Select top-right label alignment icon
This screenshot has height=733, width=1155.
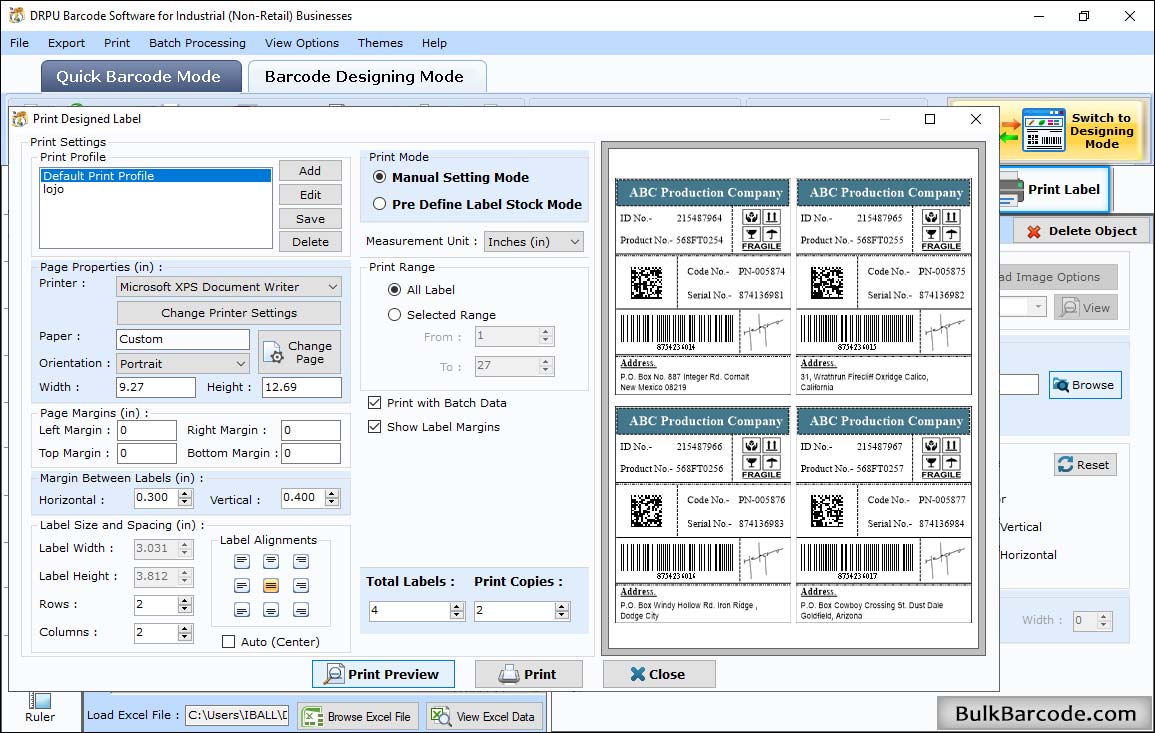click(x=301, y=561)
